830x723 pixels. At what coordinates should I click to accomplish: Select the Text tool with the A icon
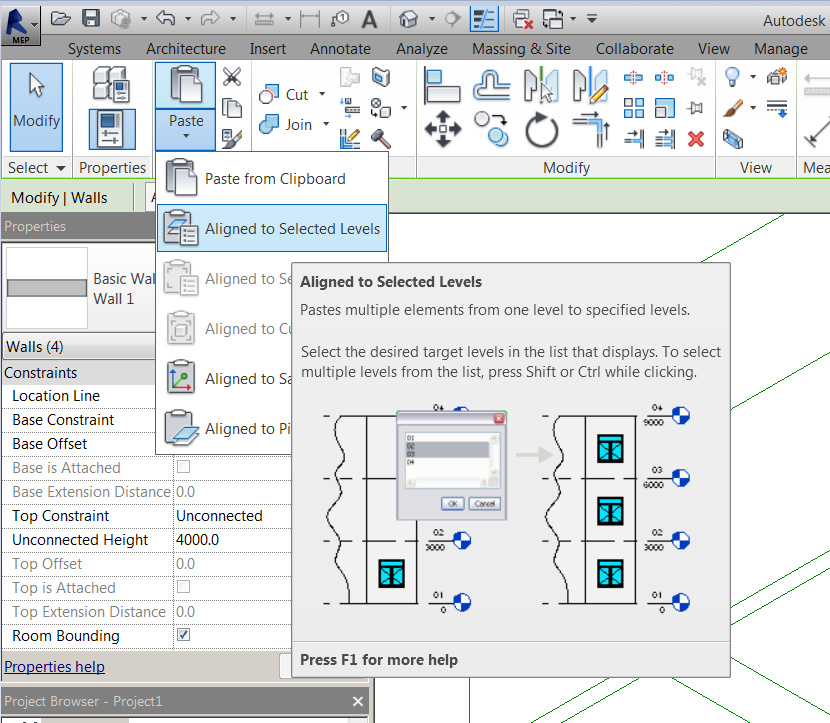coord(369,20)
